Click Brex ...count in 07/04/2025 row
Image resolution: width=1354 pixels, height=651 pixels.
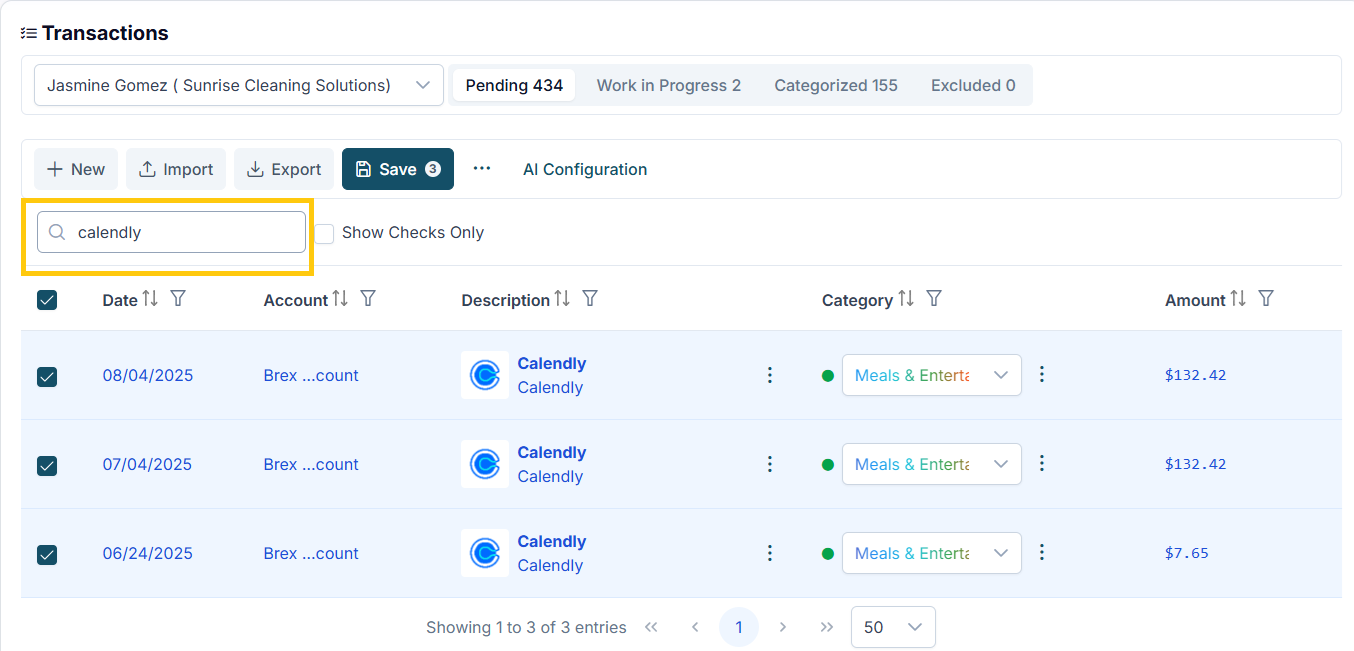click(311, 464)
